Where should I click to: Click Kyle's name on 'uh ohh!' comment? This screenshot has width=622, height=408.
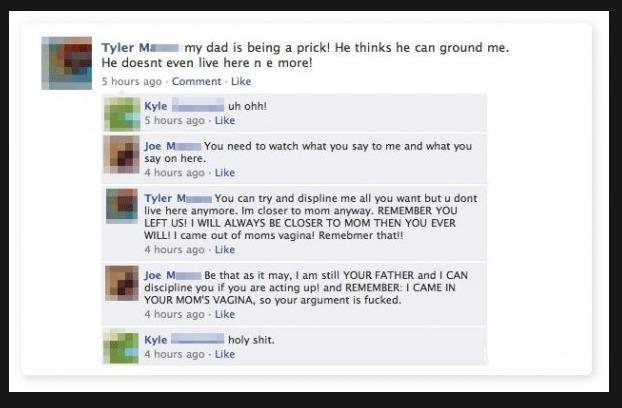click(x=184, y=106)
